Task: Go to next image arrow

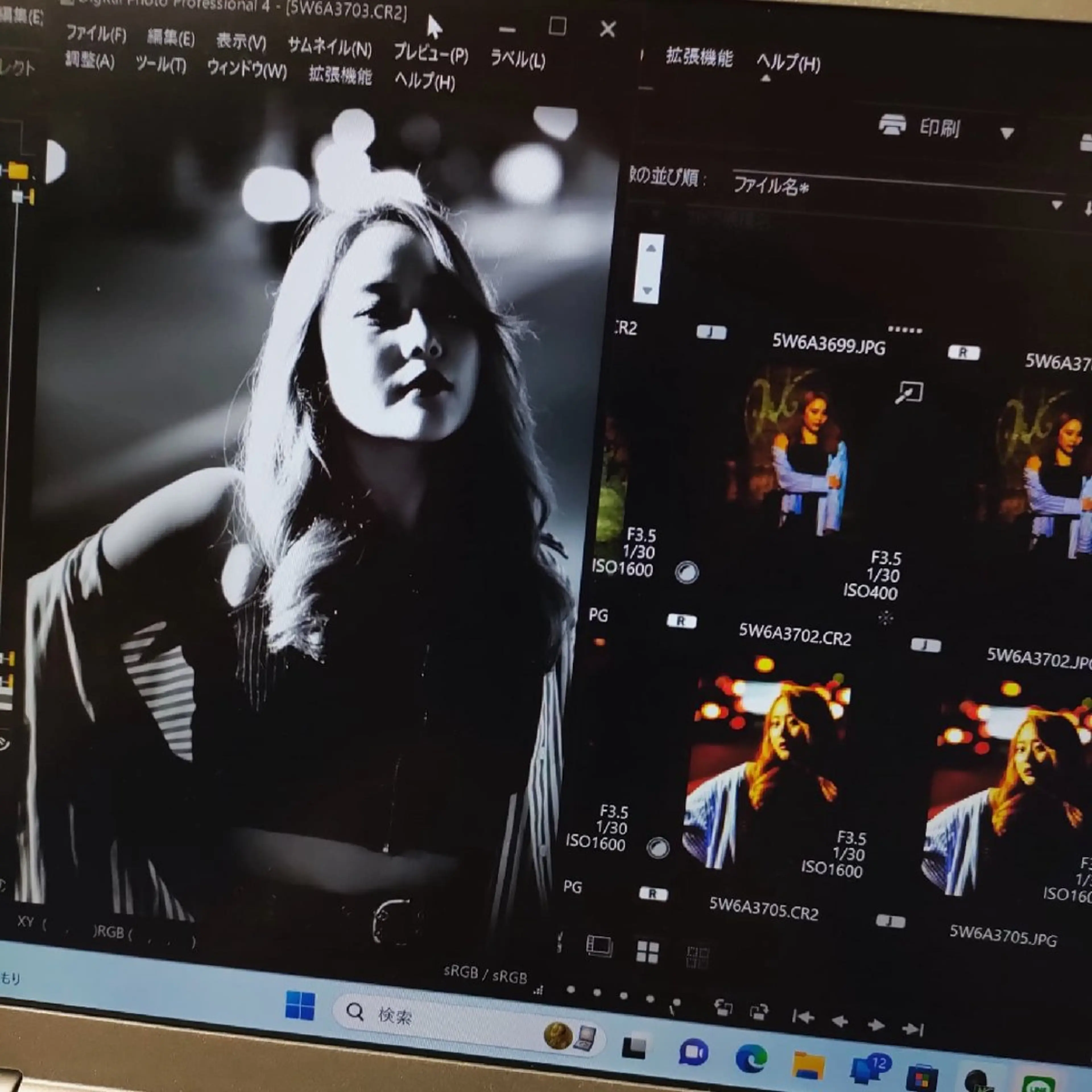Action: [x=876, y=1025]
